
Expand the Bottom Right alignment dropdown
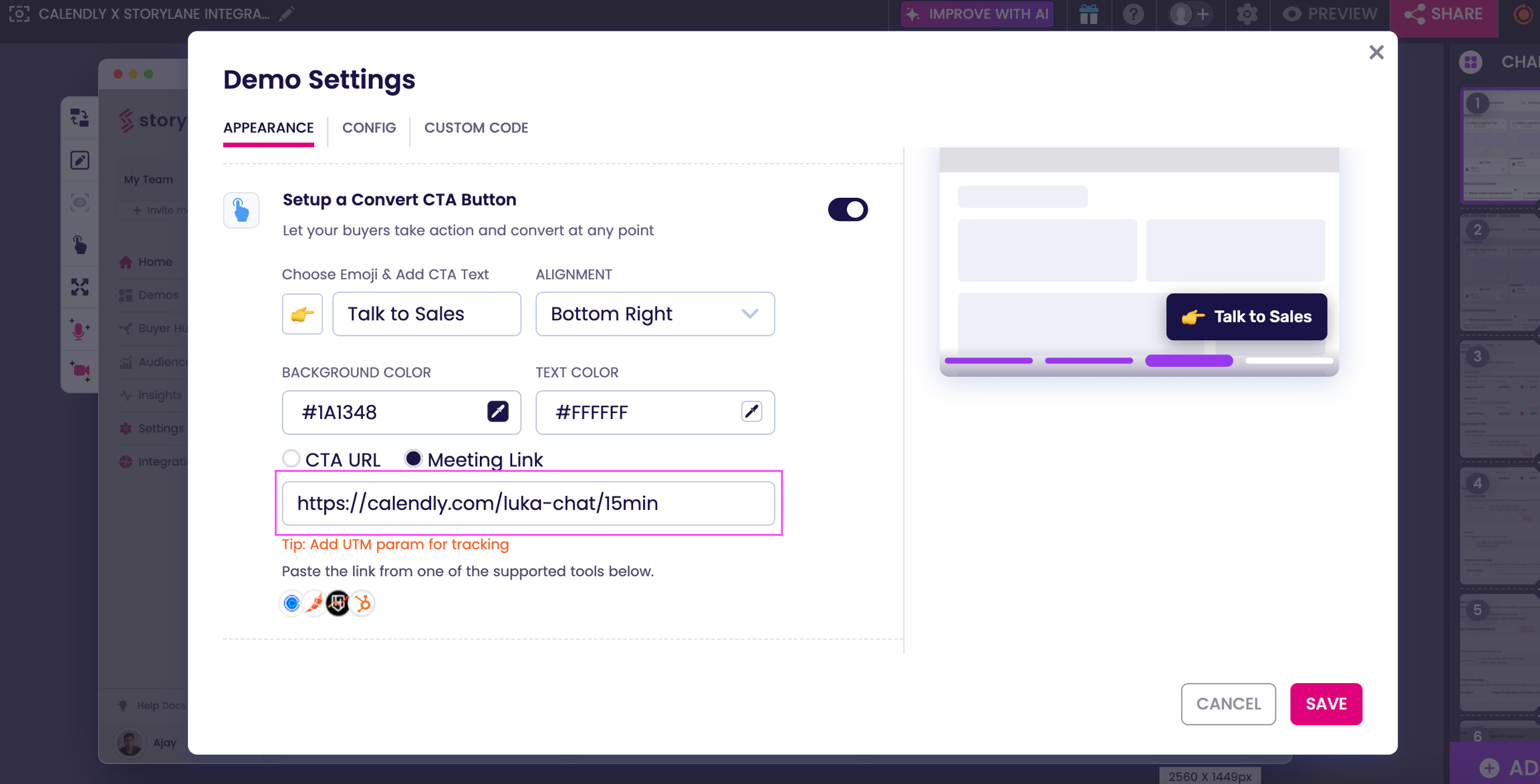pyautogui.click(x=654, y=314)
